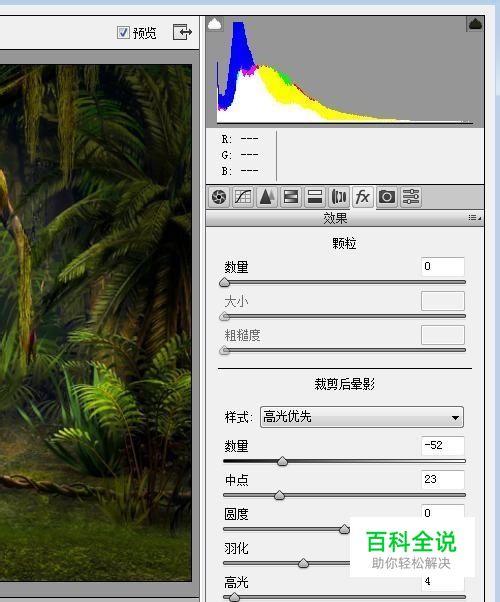This screenshot has width=500, height=602.
Task: Click the vignette 数量 slider handle
Action: pyautogui.click(x=283, y=461)
